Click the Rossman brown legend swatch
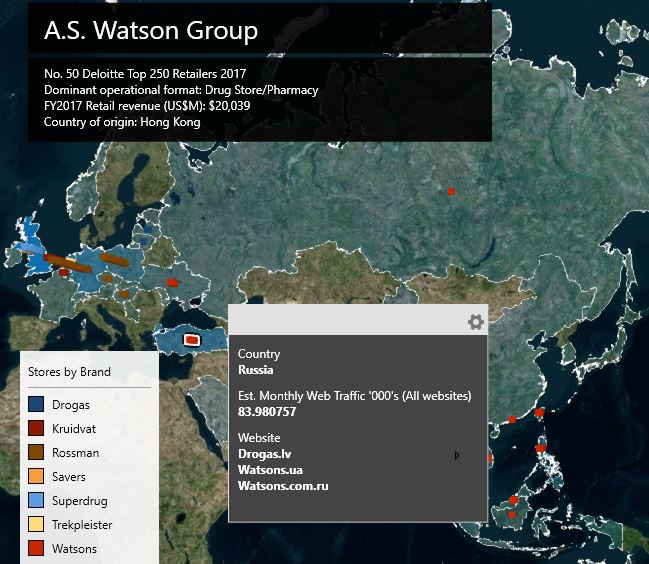 tap(36, 452)
